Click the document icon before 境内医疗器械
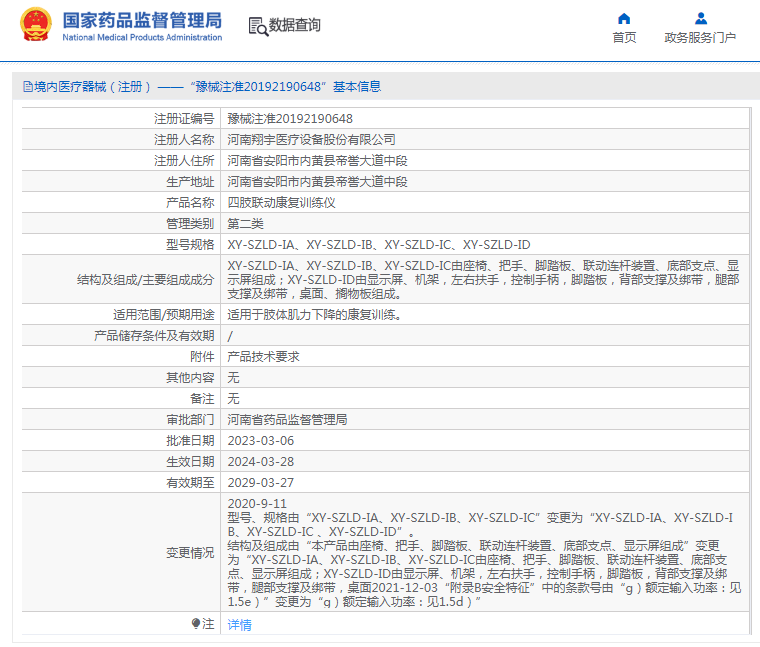 click(x=27, y=87)
